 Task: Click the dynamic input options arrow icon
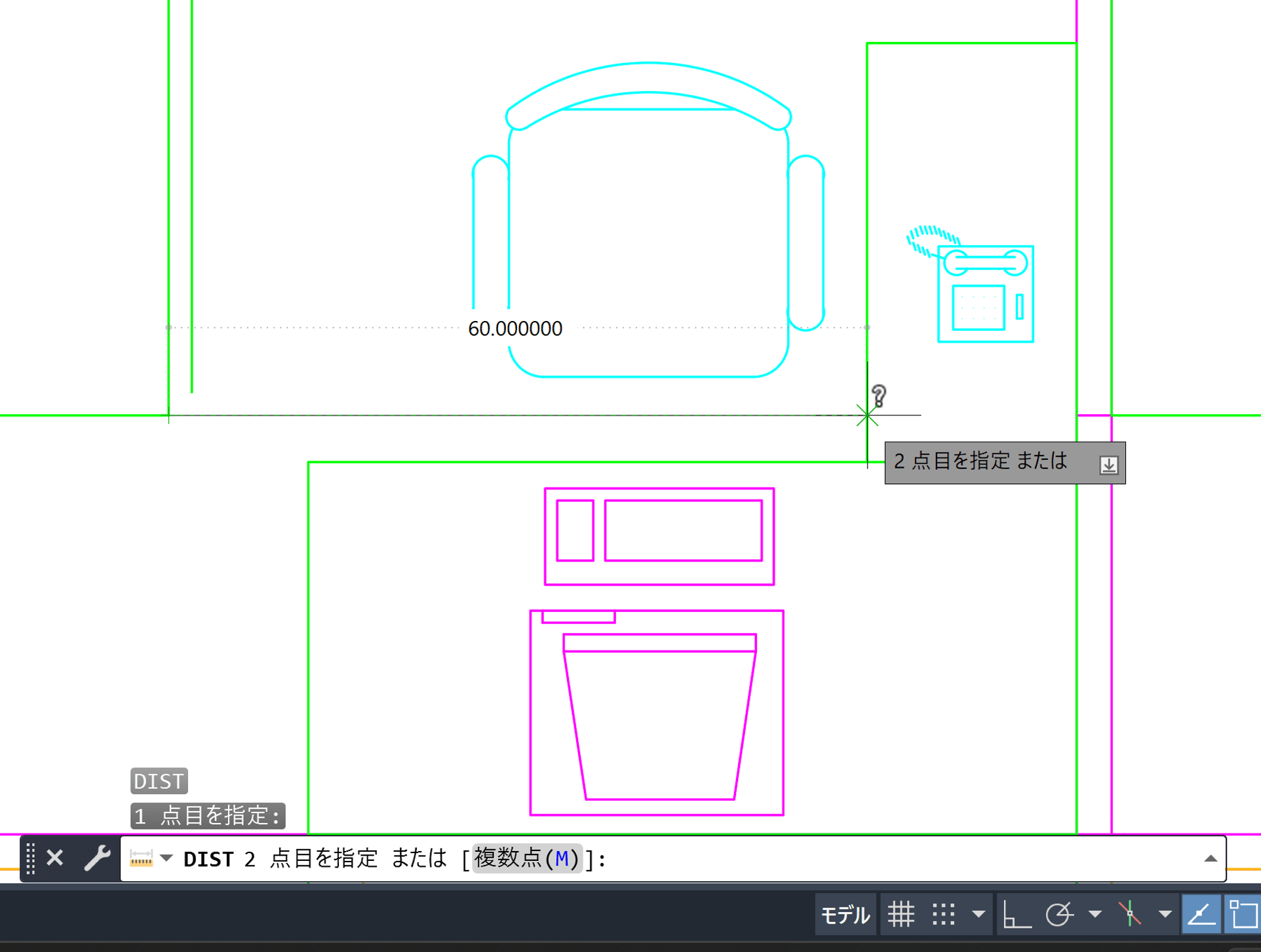click(x=1108, y=465)
